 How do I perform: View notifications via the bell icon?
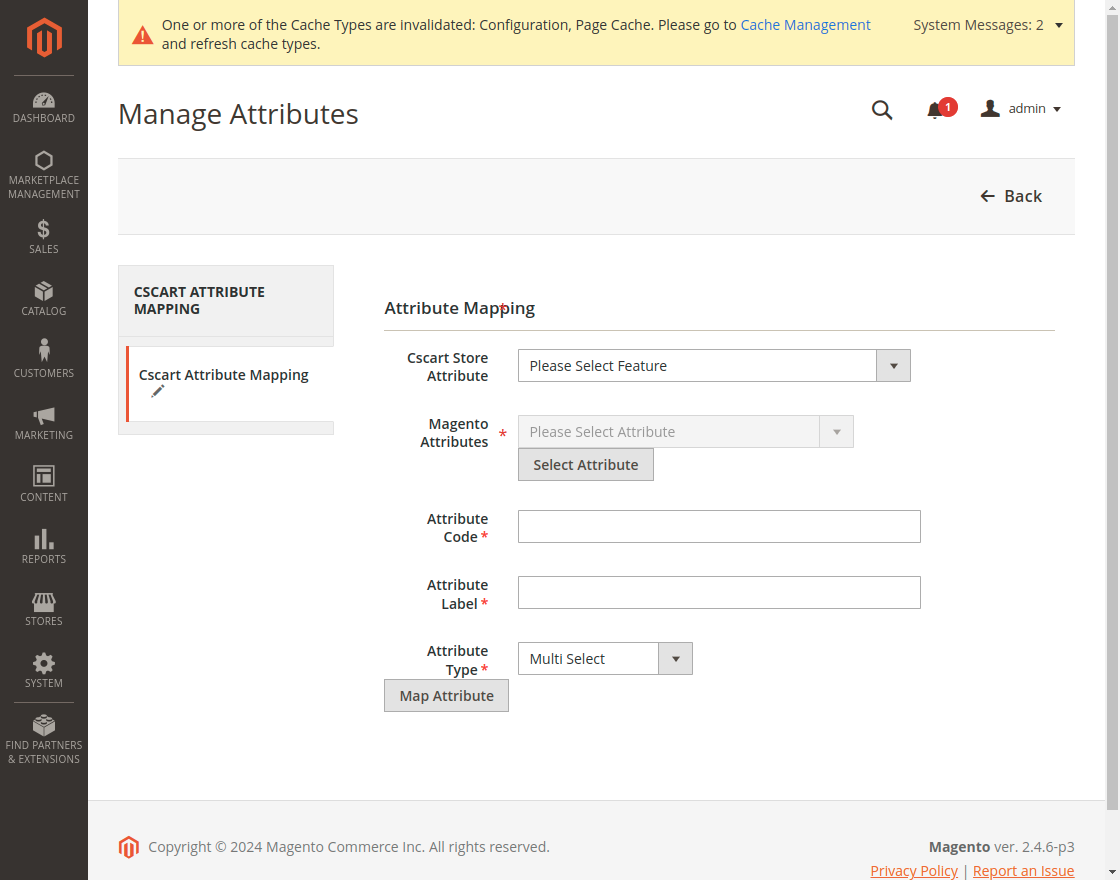coord(935,110)
